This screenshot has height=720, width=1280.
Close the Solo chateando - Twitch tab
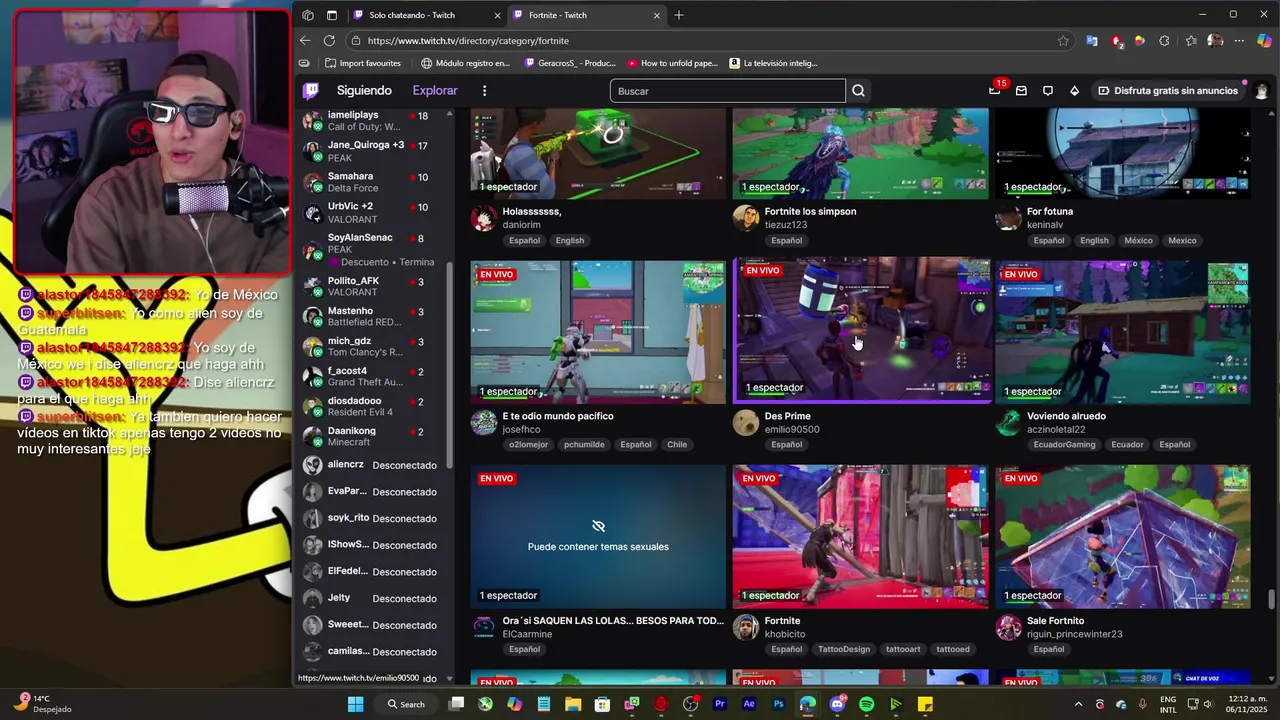coord(498,15)
